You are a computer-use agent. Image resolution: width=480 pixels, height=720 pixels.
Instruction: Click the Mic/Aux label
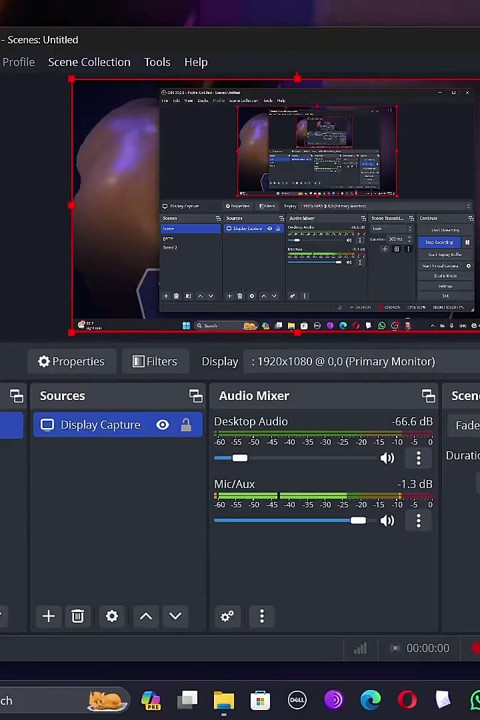[234, 484]
